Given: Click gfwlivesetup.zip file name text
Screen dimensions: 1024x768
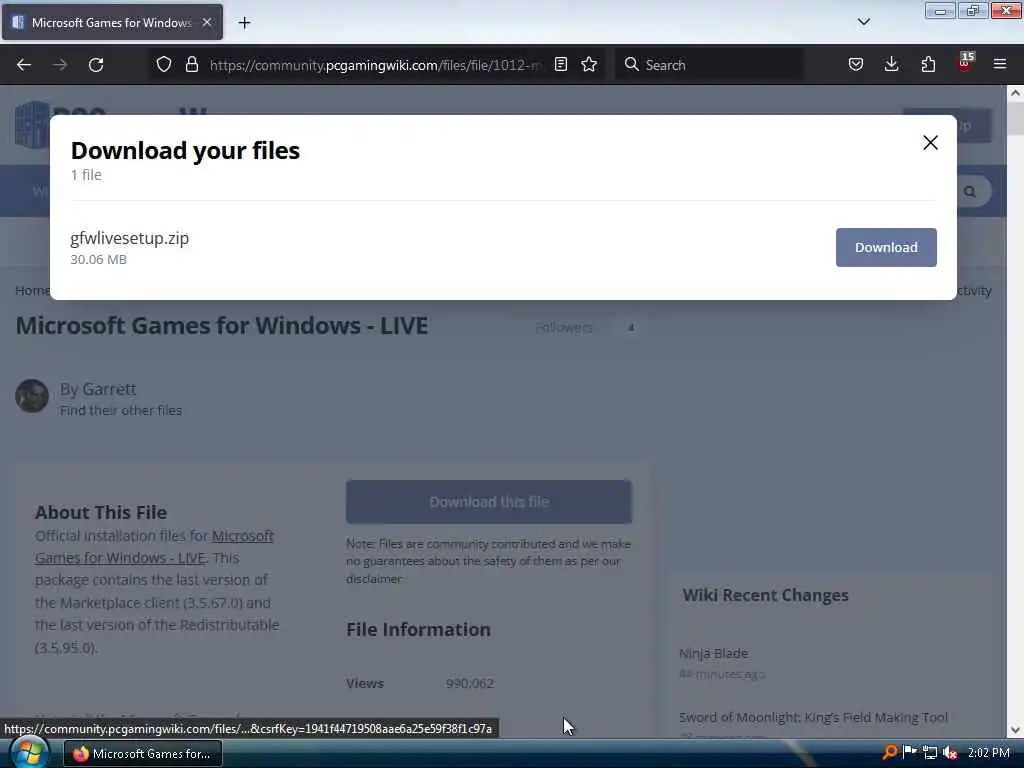Looking at the screenshot, I should (129, 238).
